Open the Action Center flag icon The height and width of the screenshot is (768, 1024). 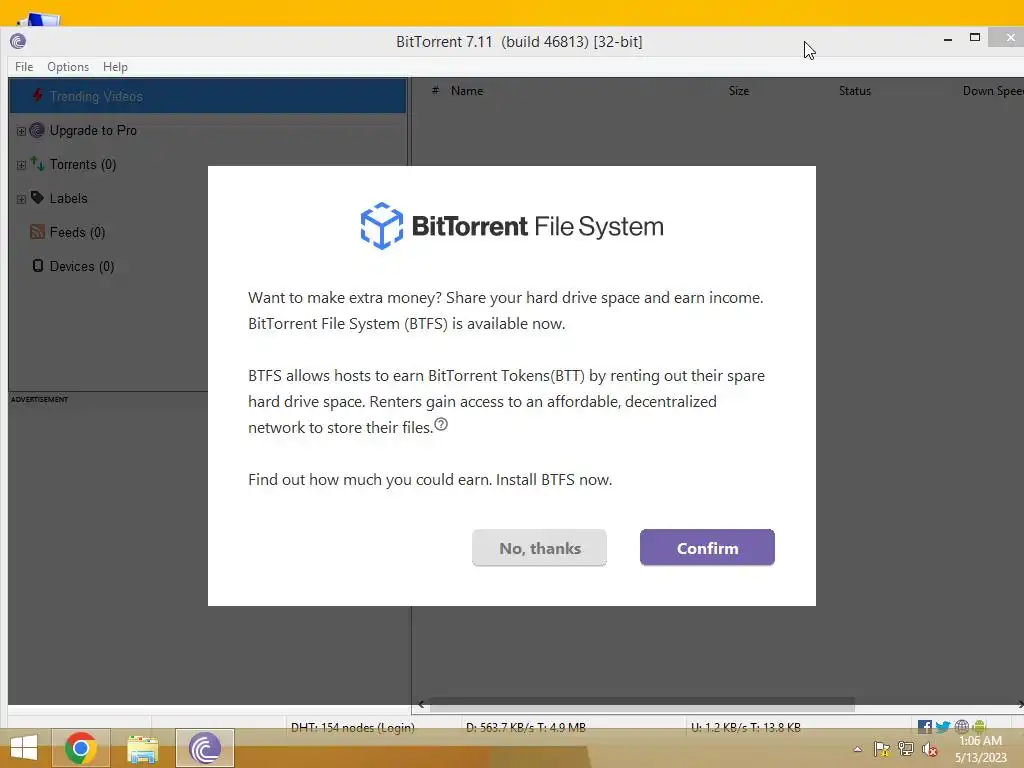tap(882, 749)
